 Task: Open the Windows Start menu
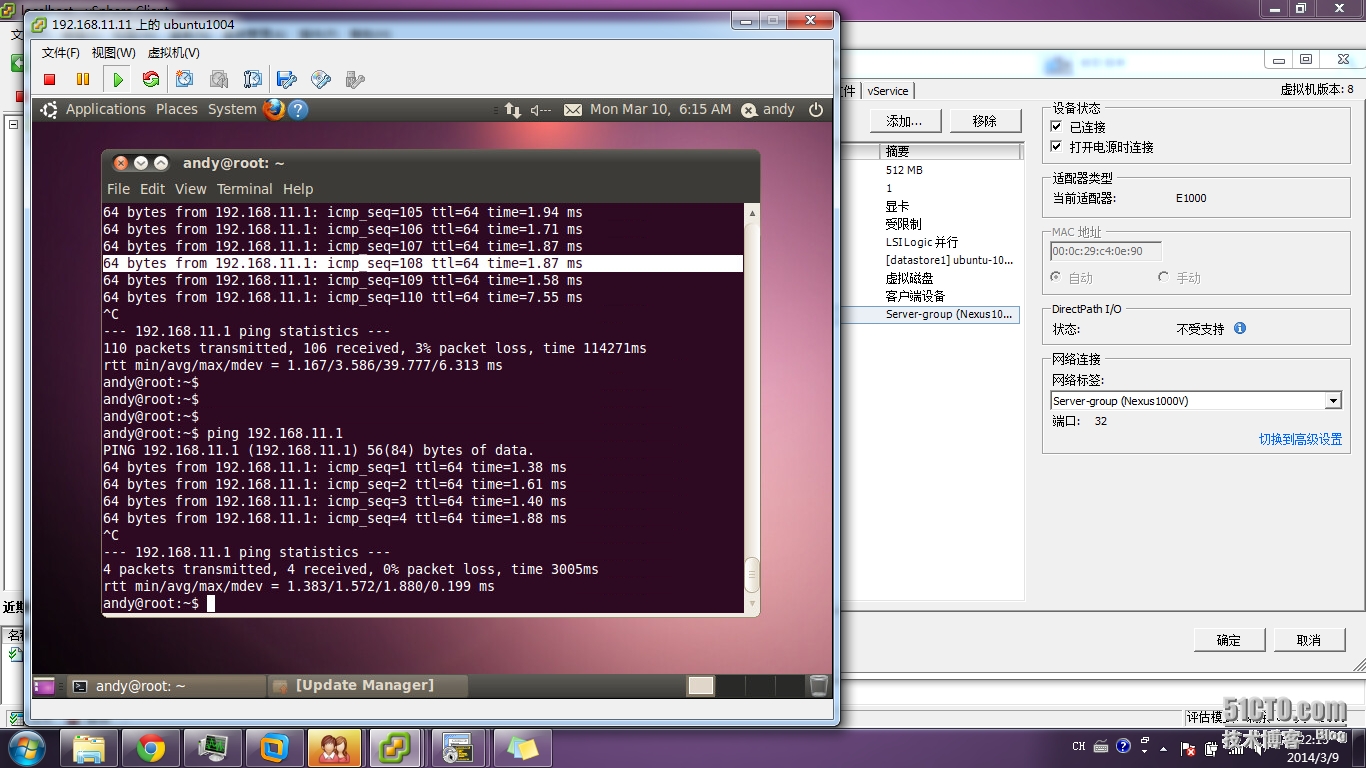click(26, 747)
